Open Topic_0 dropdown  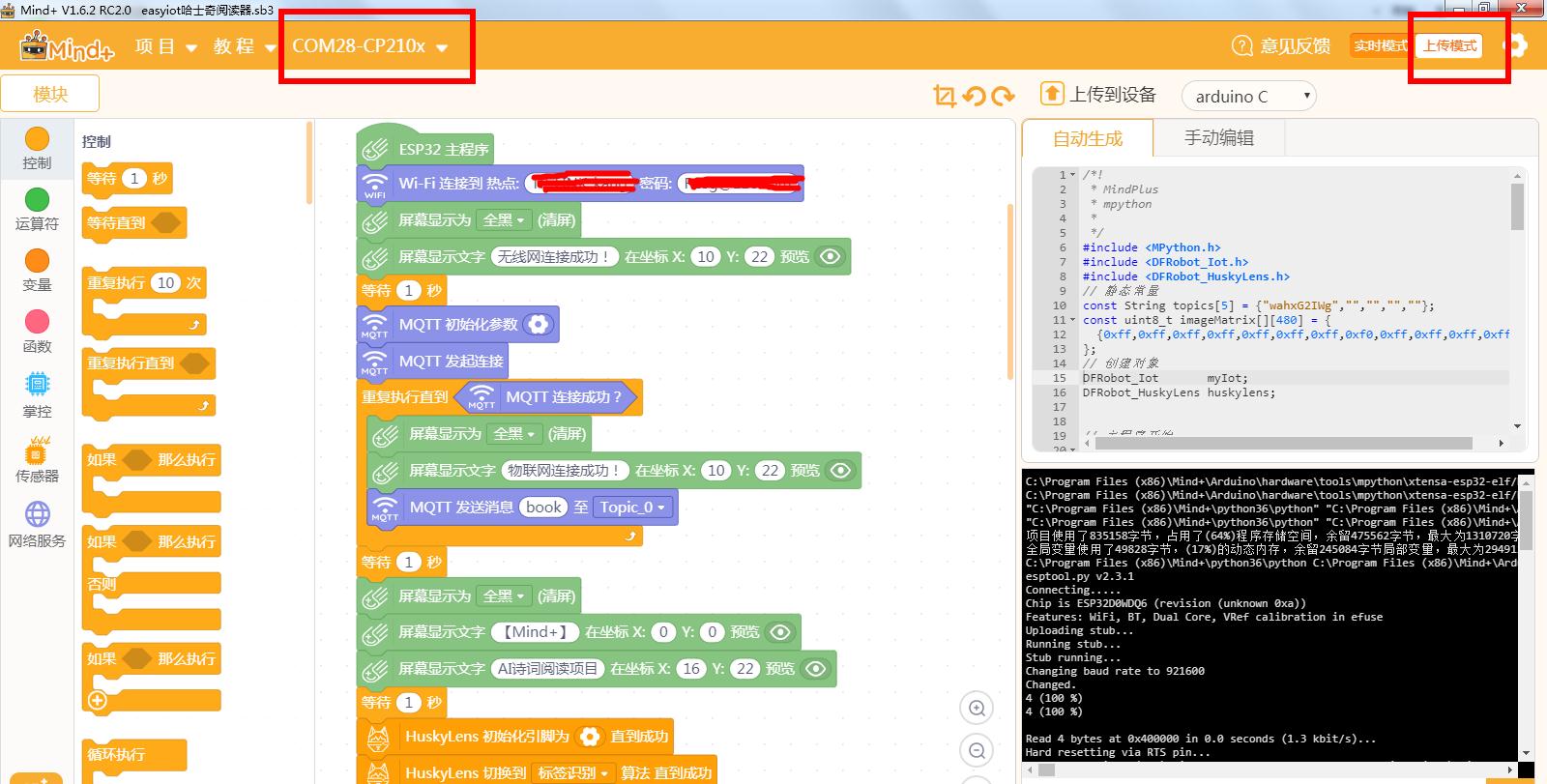pos(632,508)
